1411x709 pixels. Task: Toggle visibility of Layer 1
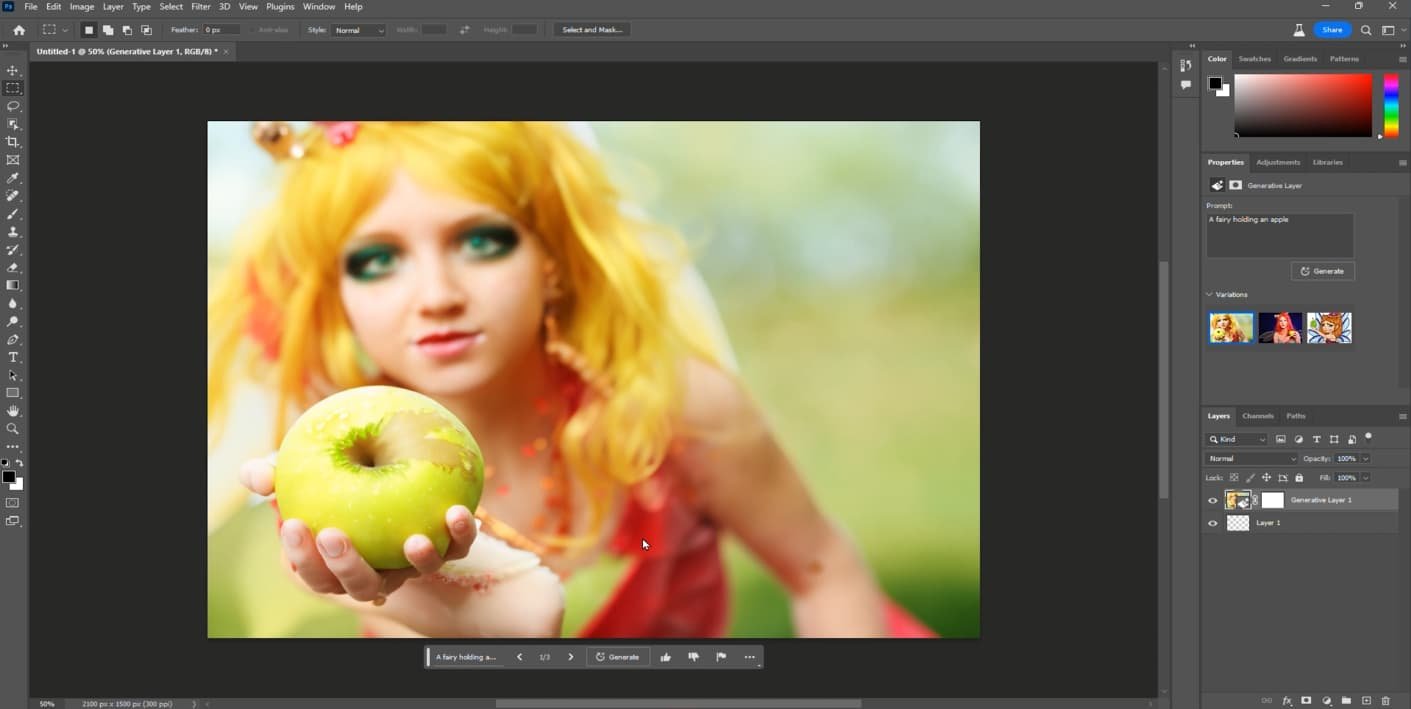pos(1213,523)
